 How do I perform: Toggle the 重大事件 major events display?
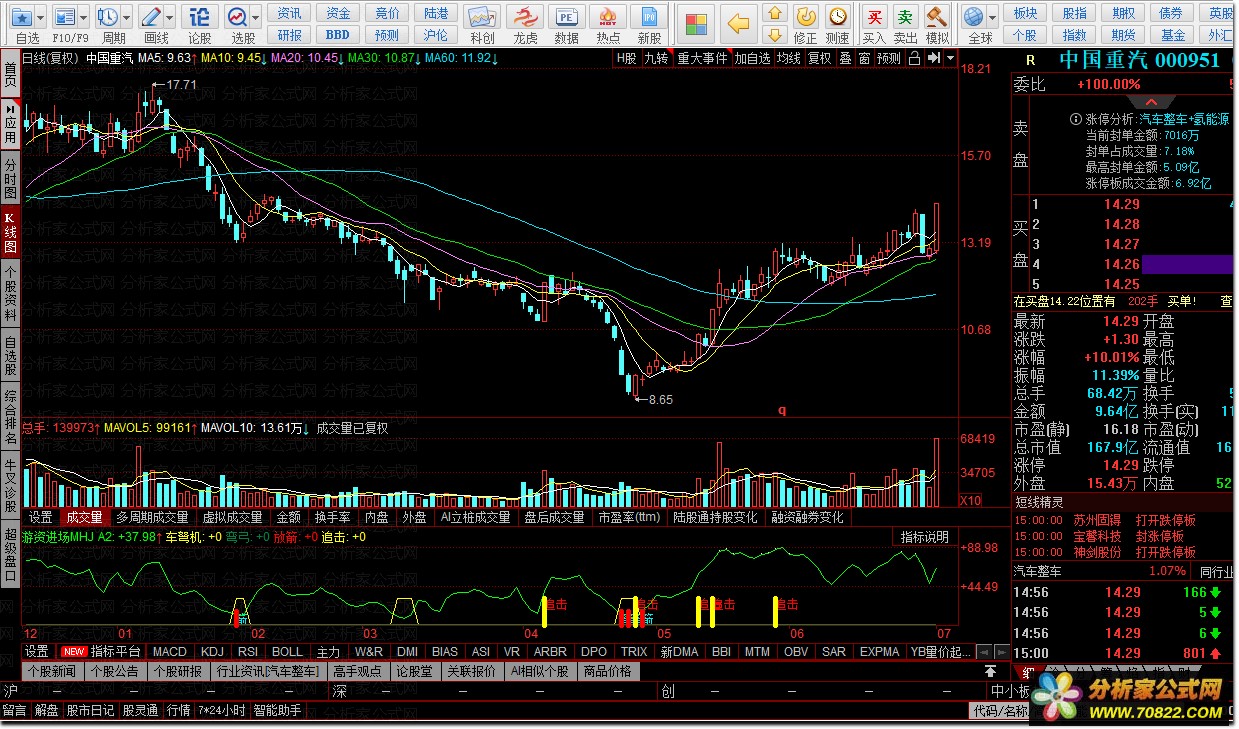pos(702,58)
